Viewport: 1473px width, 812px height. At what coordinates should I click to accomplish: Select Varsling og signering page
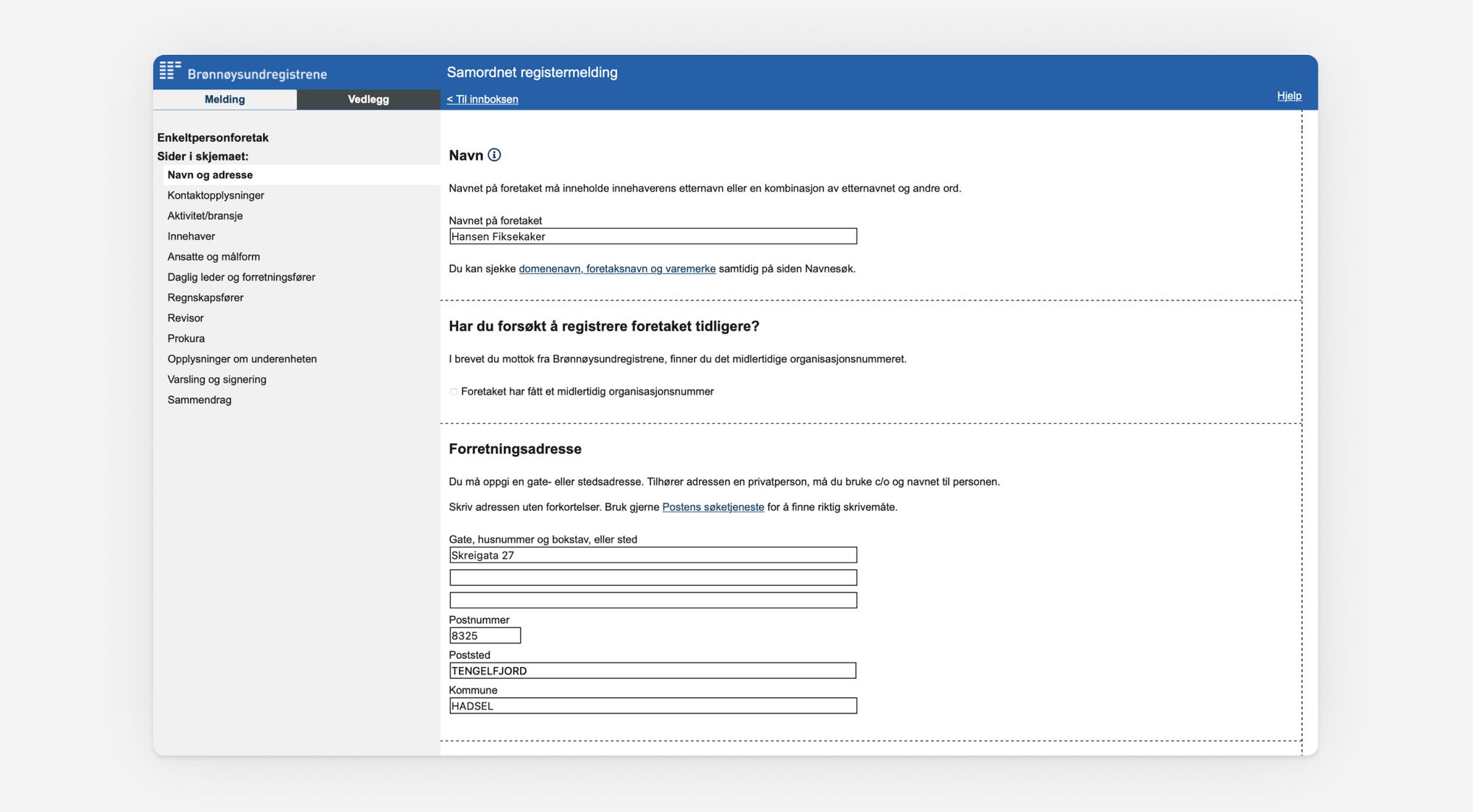coord(217,379)
